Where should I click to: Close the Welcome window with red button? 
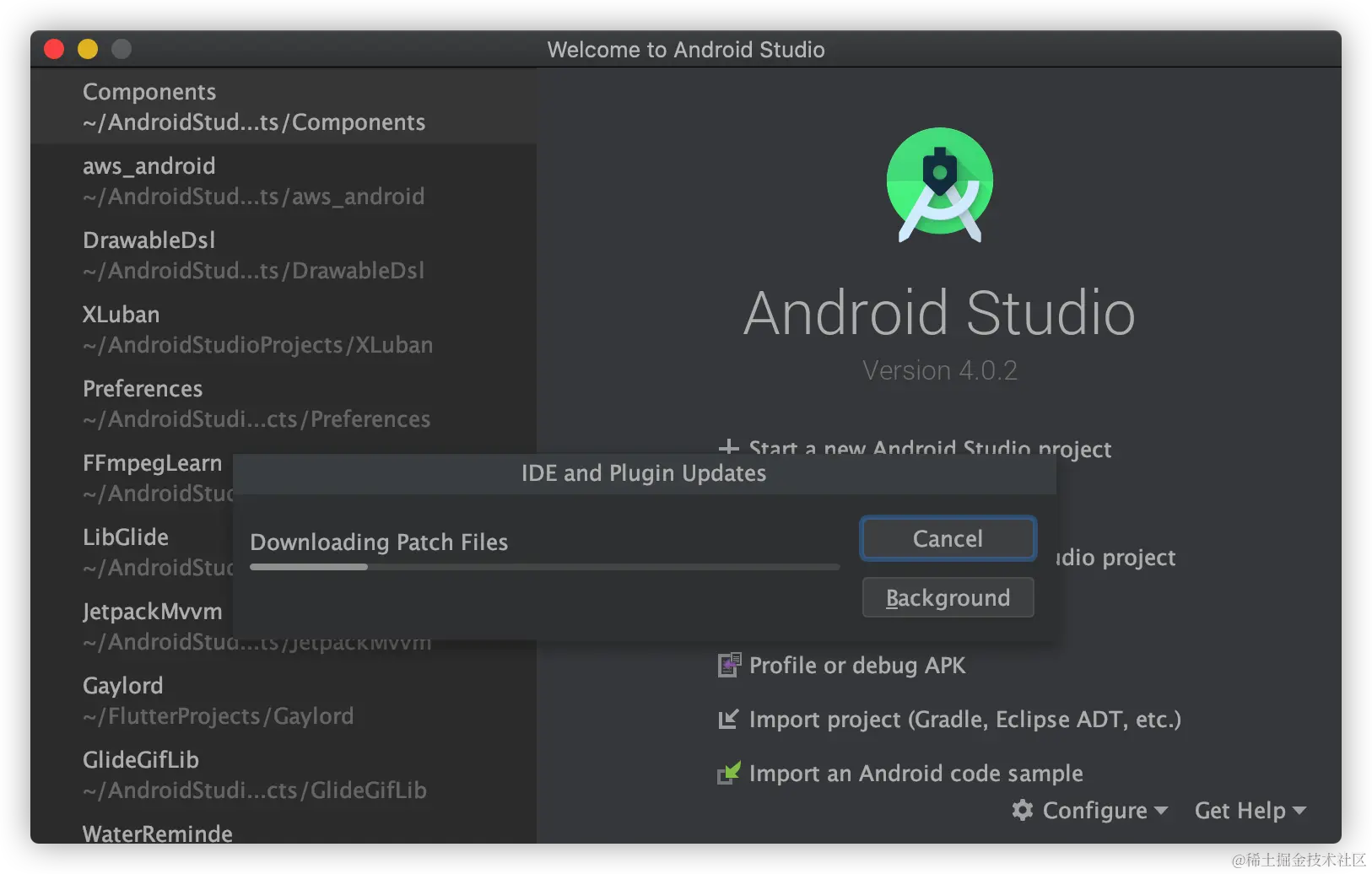[x=54, y=49]
